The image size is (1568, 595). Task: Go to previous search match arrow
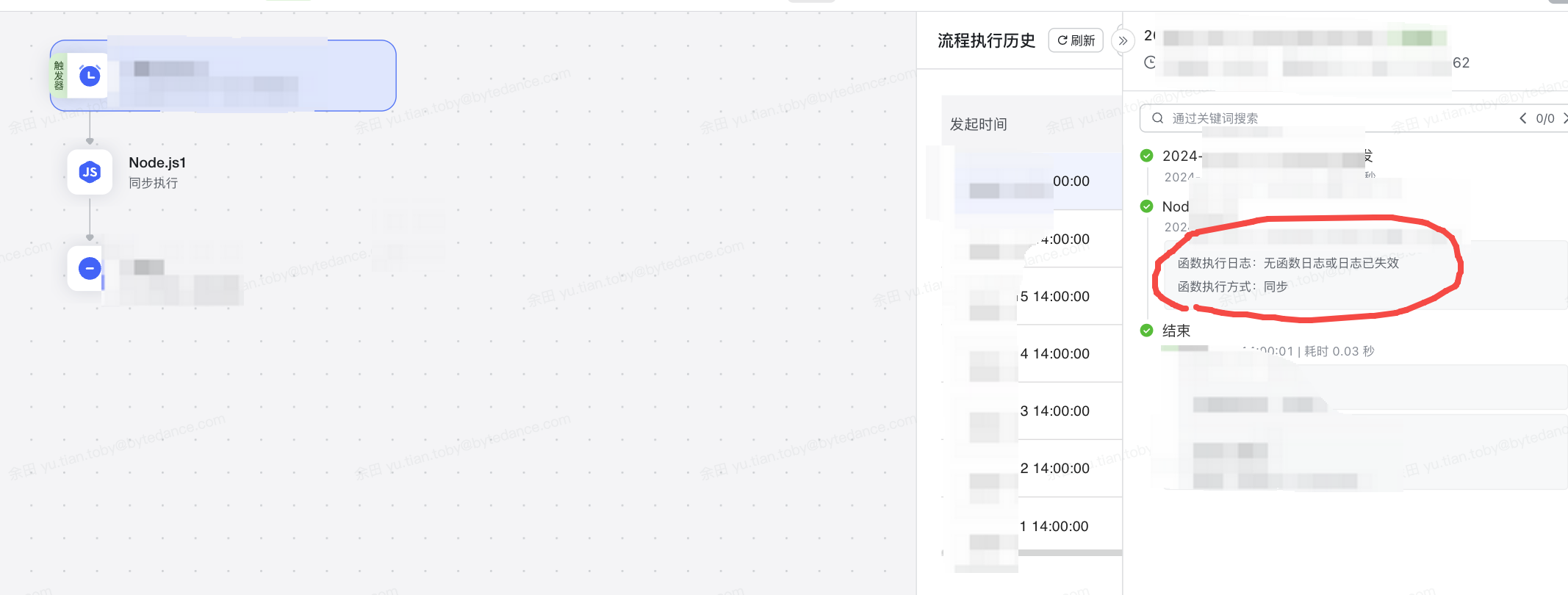coord(1522,118)
